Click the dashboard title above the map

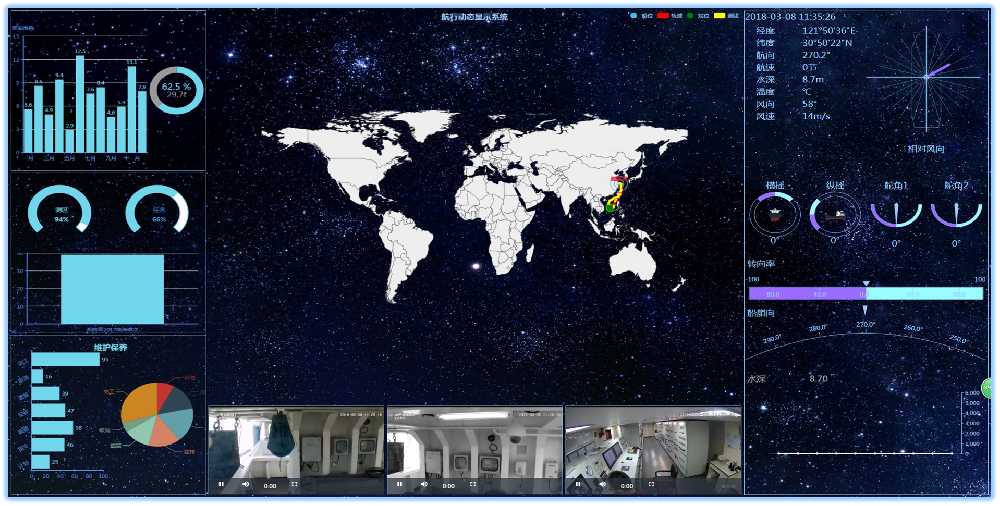click(x=474, y=17)
